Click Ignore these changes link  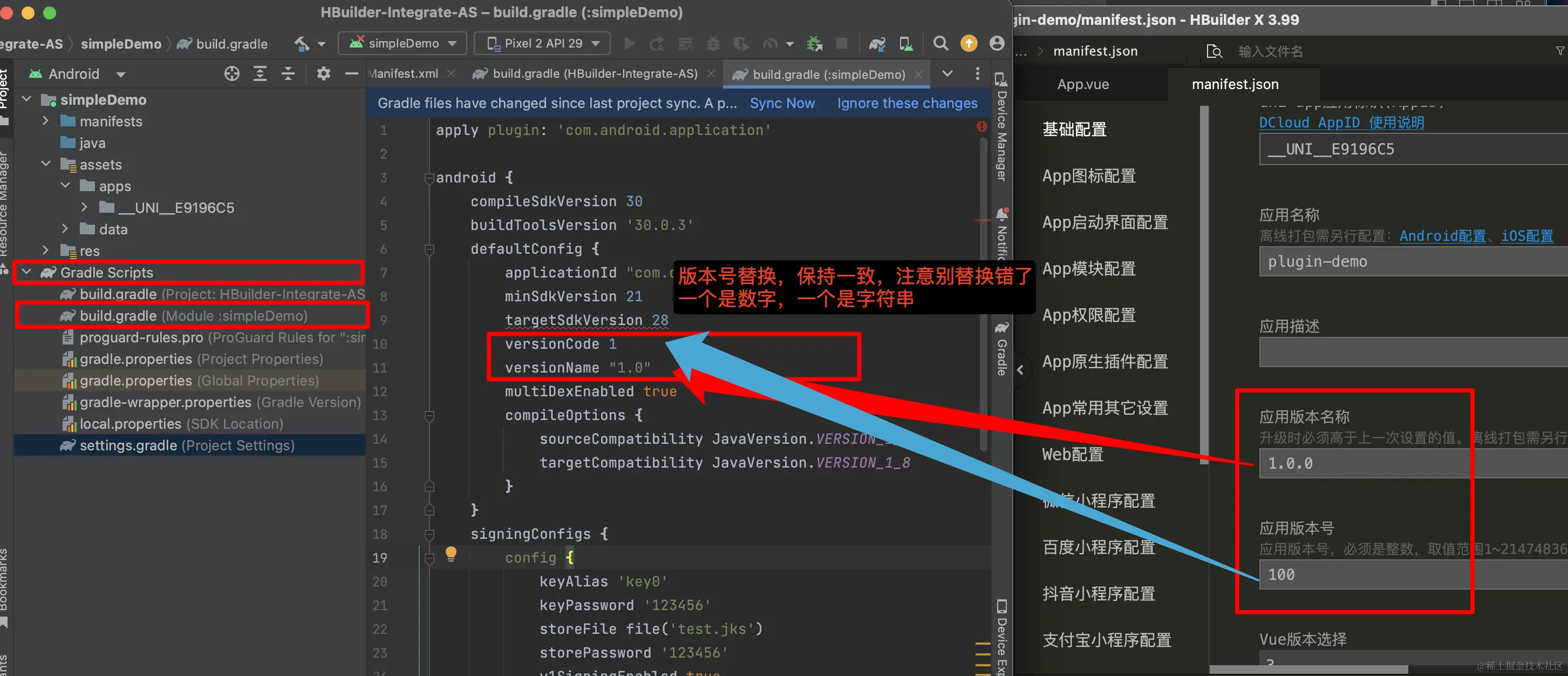click(907, 103)
